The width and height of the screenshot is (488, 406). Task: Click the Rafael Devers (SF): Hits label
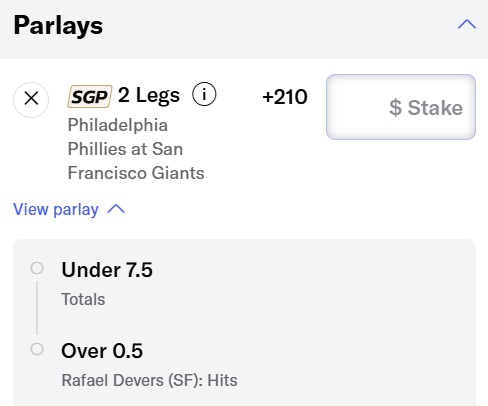pos(150,380)
